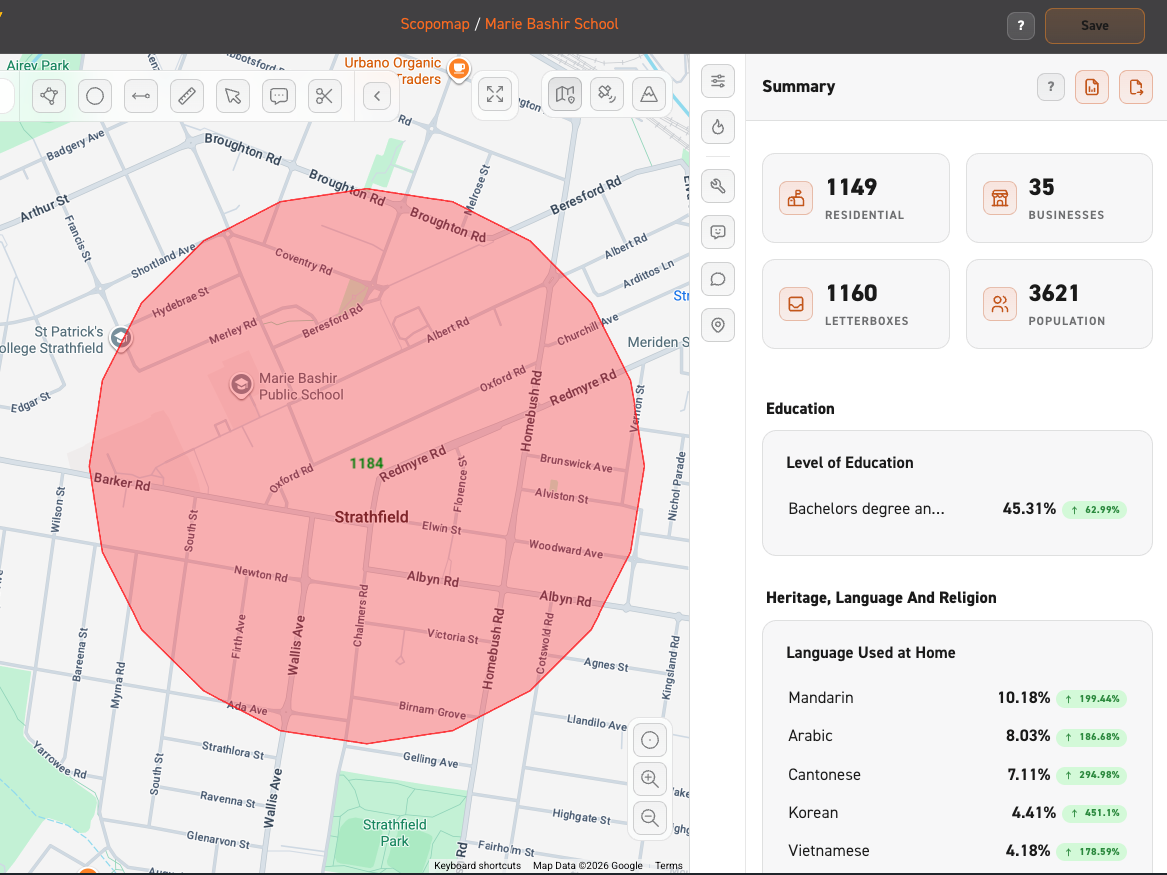
Task: Switch to terrain map view
Action: (649, 94)
